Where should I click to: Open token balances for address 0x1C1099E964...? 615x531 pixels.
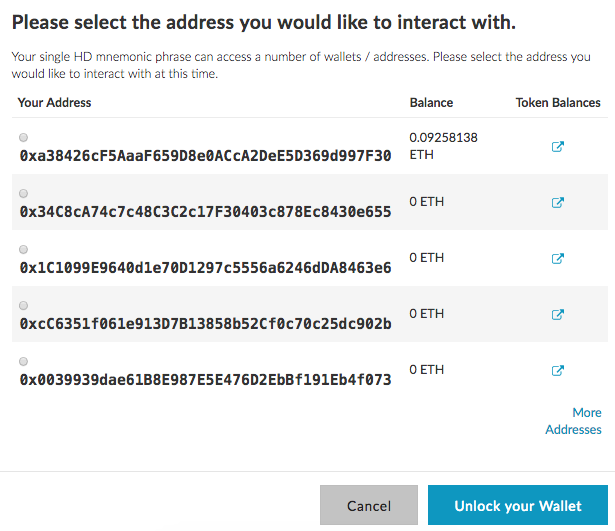[558, 258]
